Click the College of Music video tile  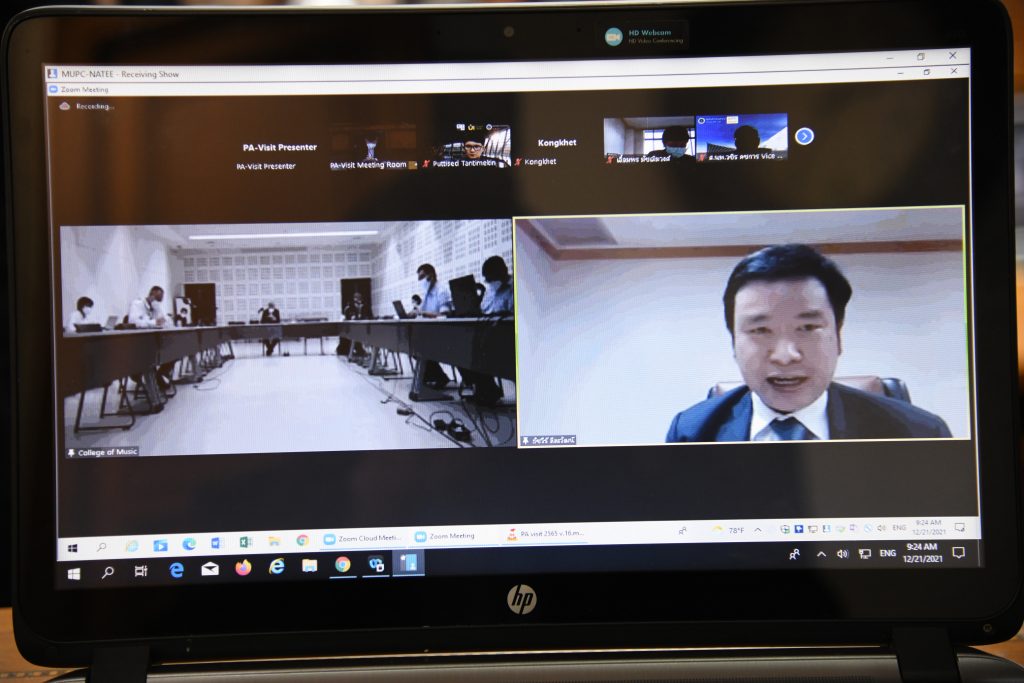pos(288,333)
